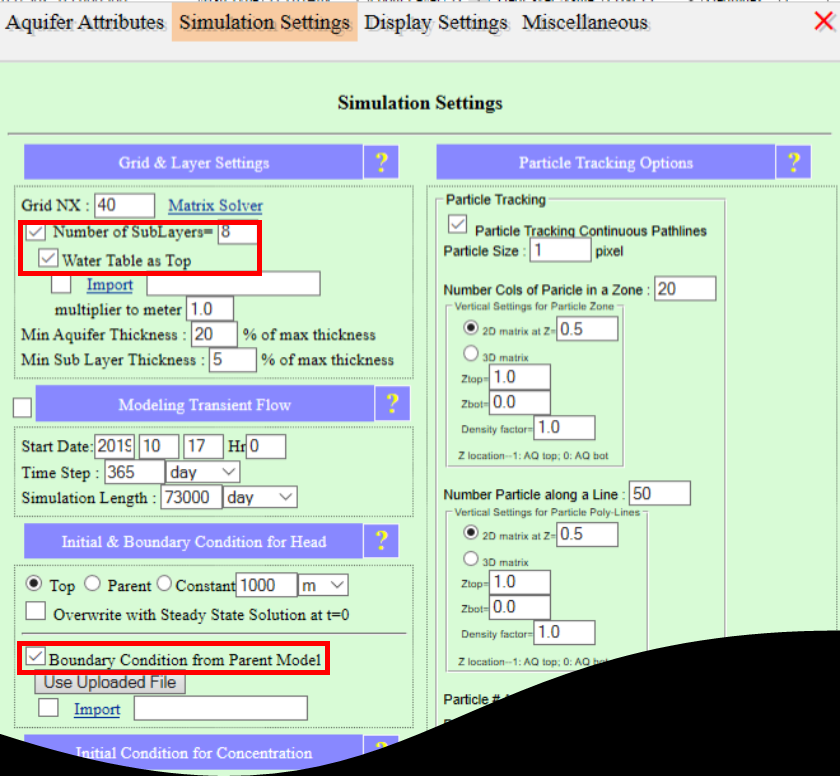Viewport: 840px width, 776px height.
Task: Check Overwrite with Steady State Solution at t=0
Action: [x=36, y=611]
